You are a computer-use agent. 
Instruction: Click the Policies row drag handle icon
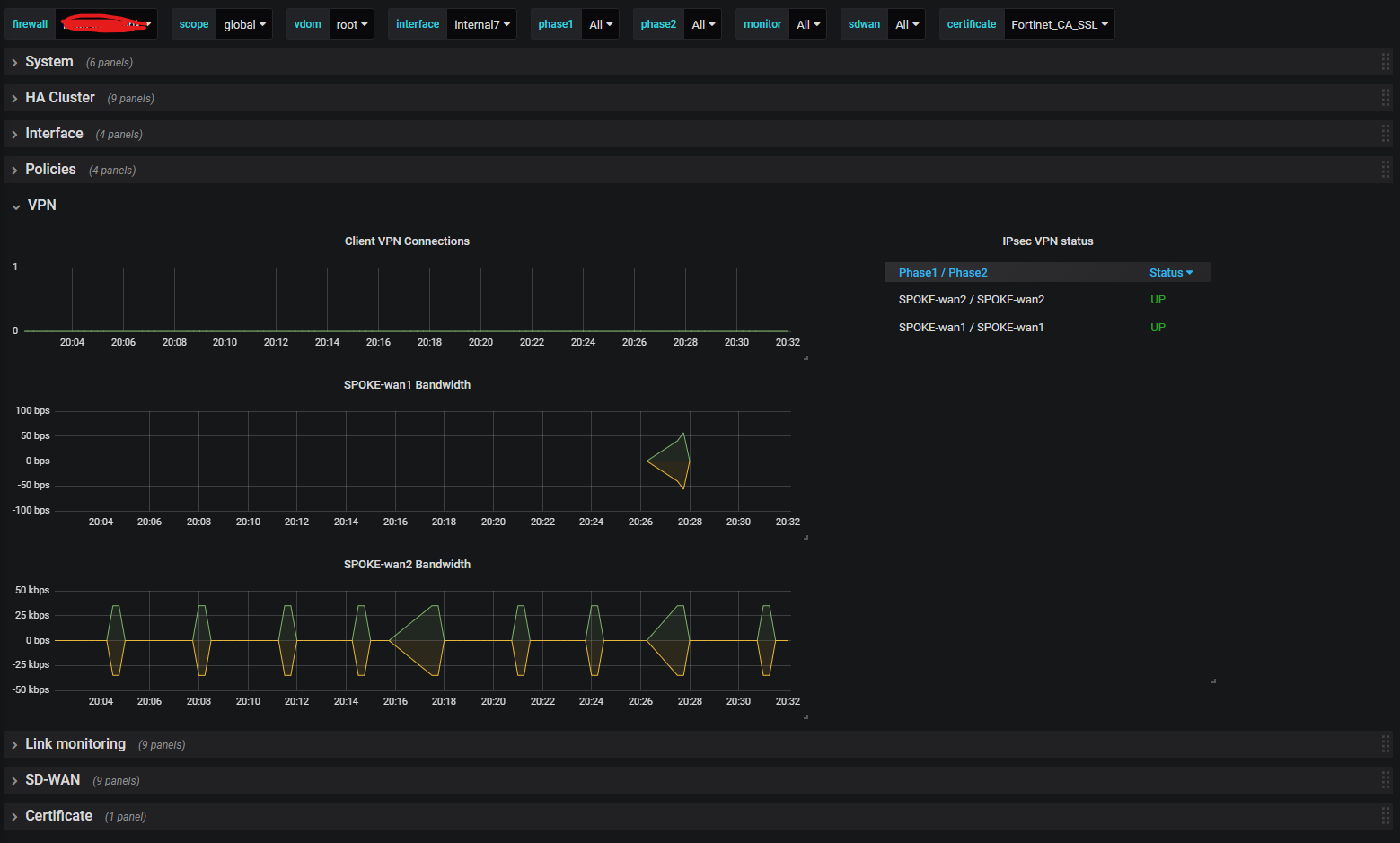pyautogui.click(x=1385, y=170)
